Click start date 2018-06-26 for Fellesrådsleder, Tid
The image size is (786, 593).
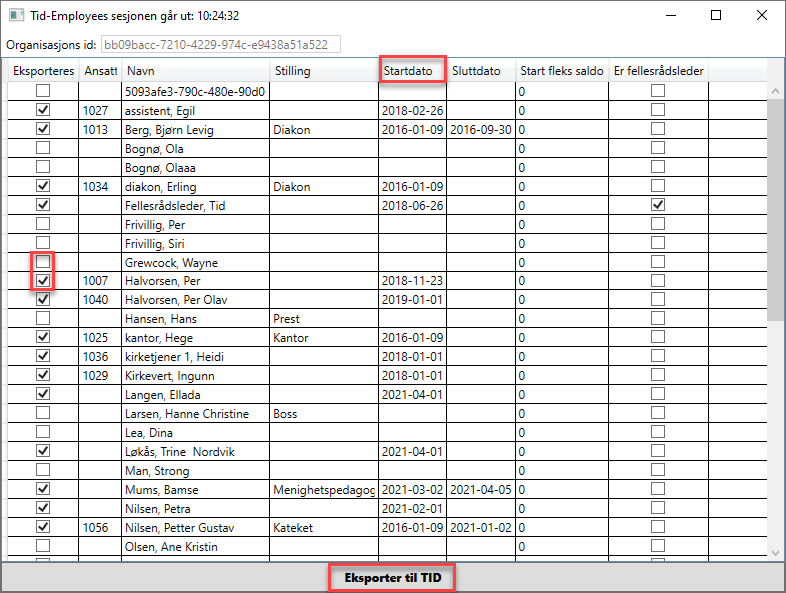[x=412, y=206]
